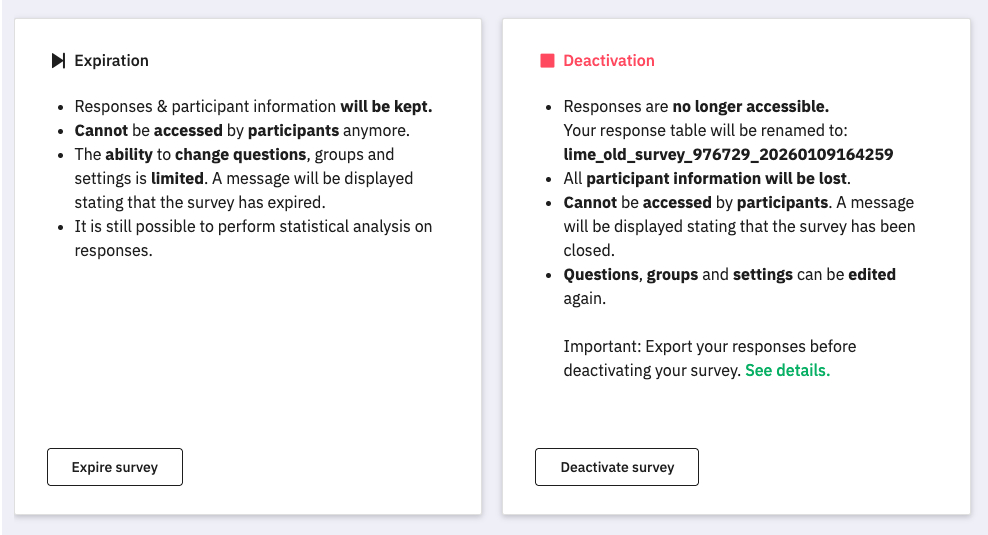Click the black Expiration skip-forward icon

[x=58, y=61]
